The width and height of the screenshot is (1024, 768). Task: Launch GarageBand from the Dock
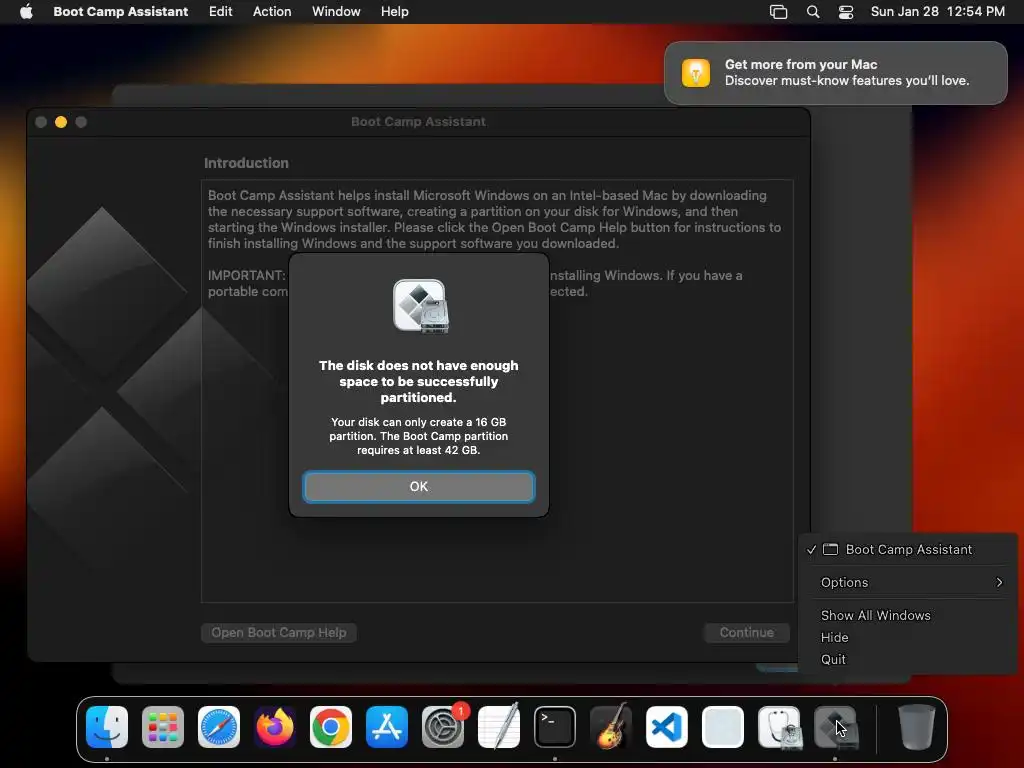pos(611,727)
